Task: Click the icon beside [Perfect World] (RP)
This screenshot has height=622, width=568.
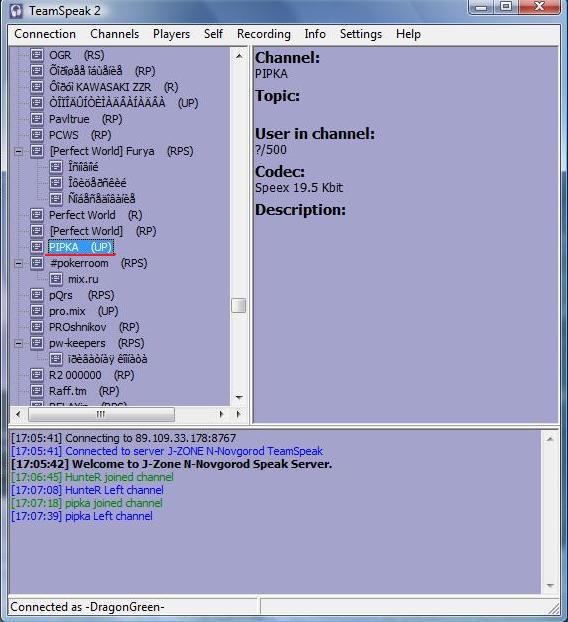Action: pyautogui.click(x=37, y=231)
